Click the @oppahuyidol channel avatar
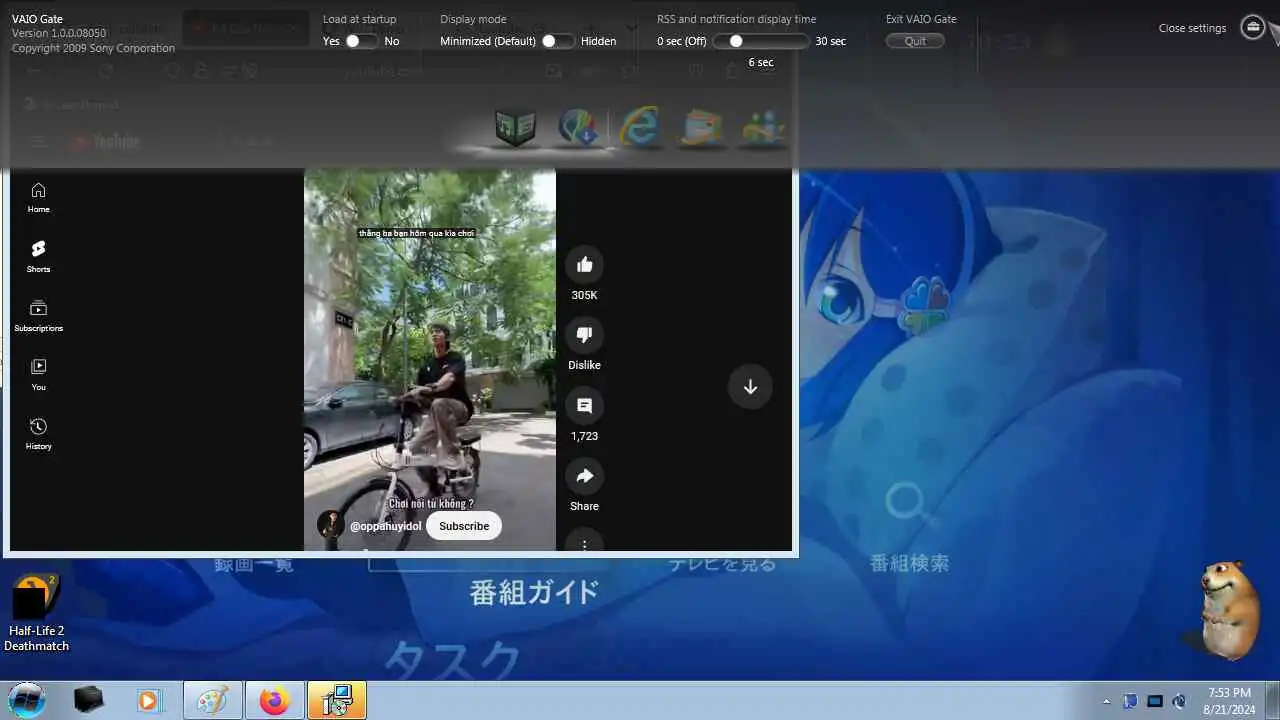 [331, 525]
